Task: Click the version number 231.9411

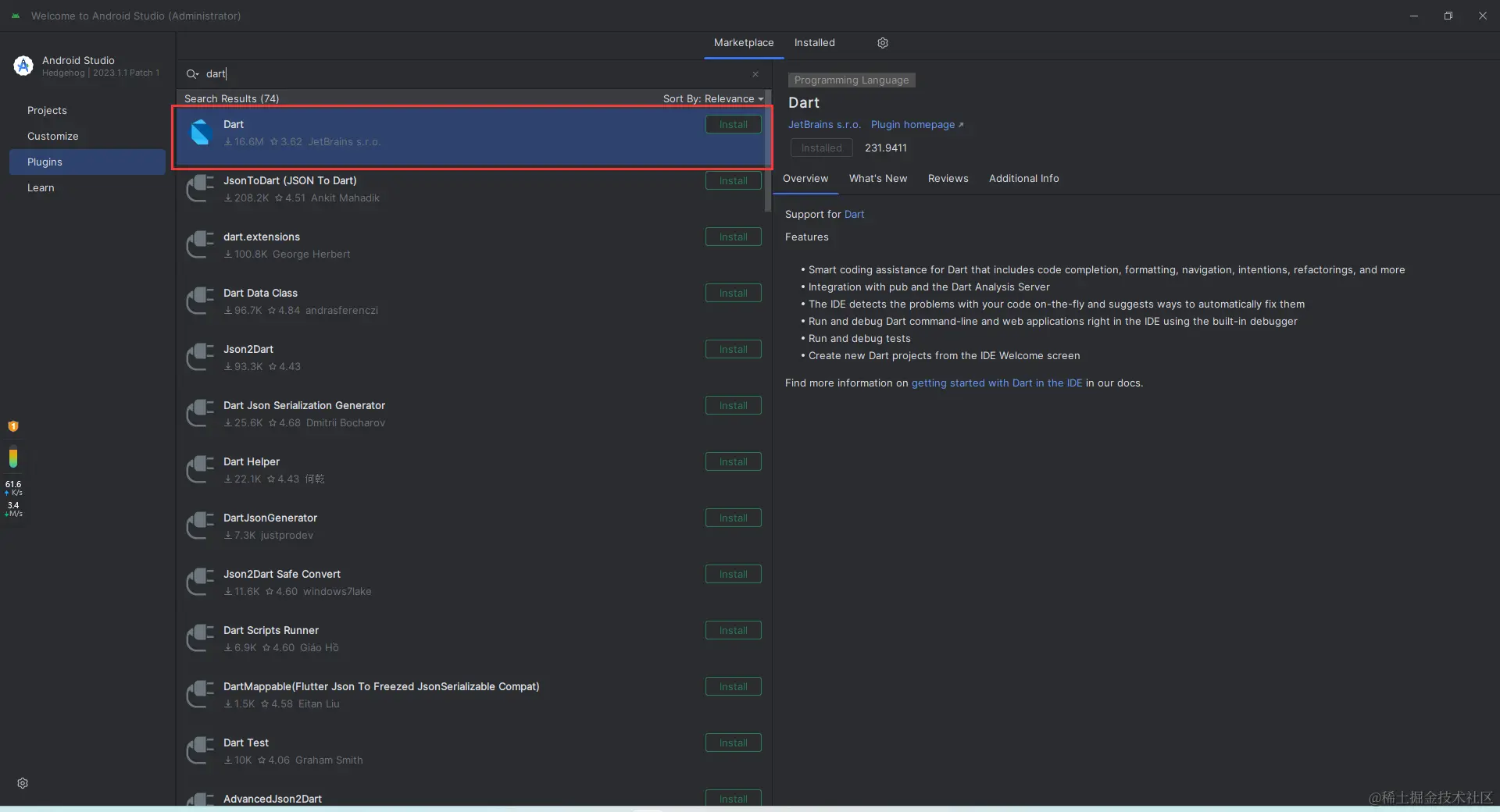Action: point(886,148)
